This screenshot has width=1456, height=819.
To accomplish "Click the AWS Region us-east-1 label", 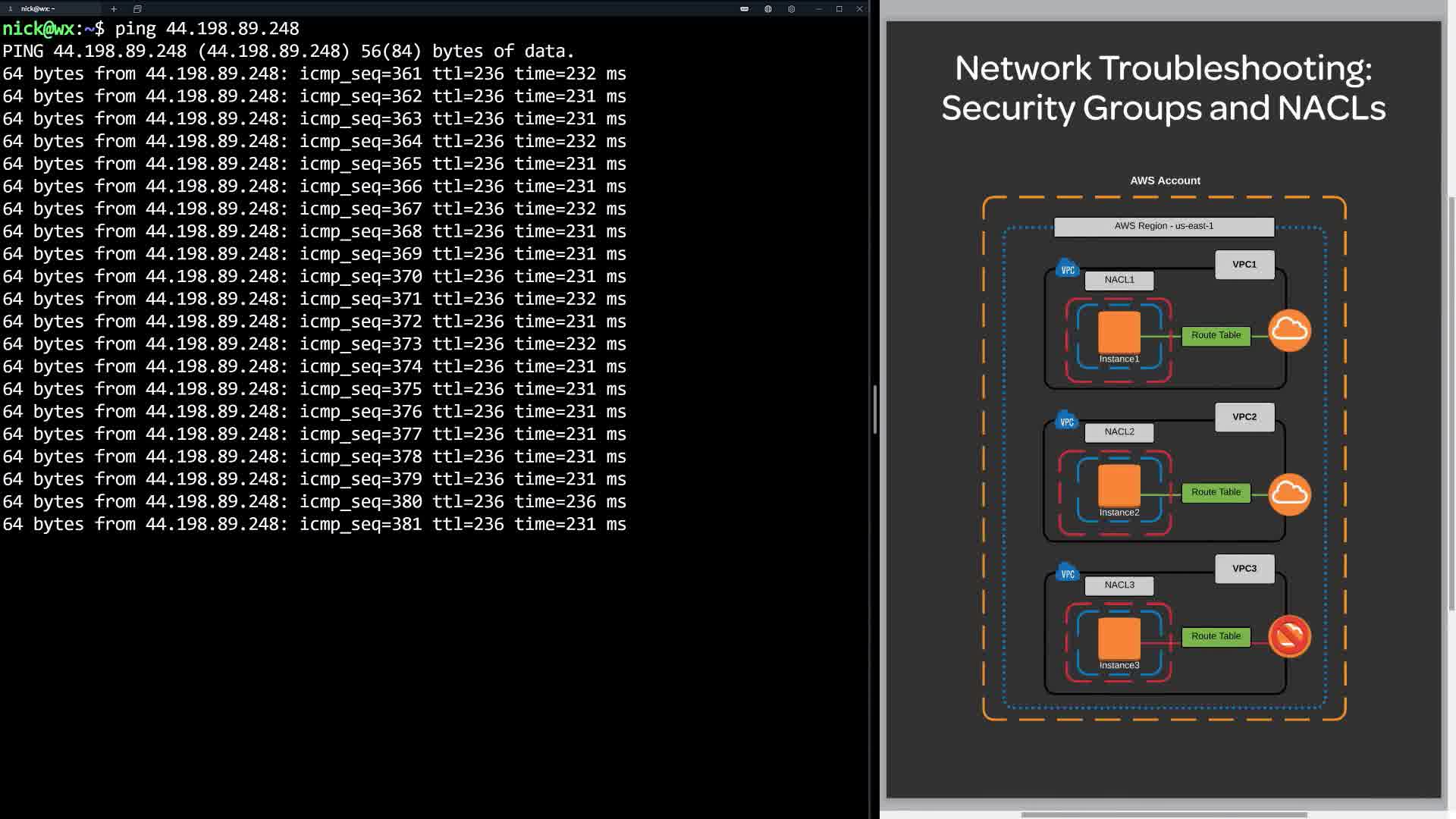I will coord(1163,226).
